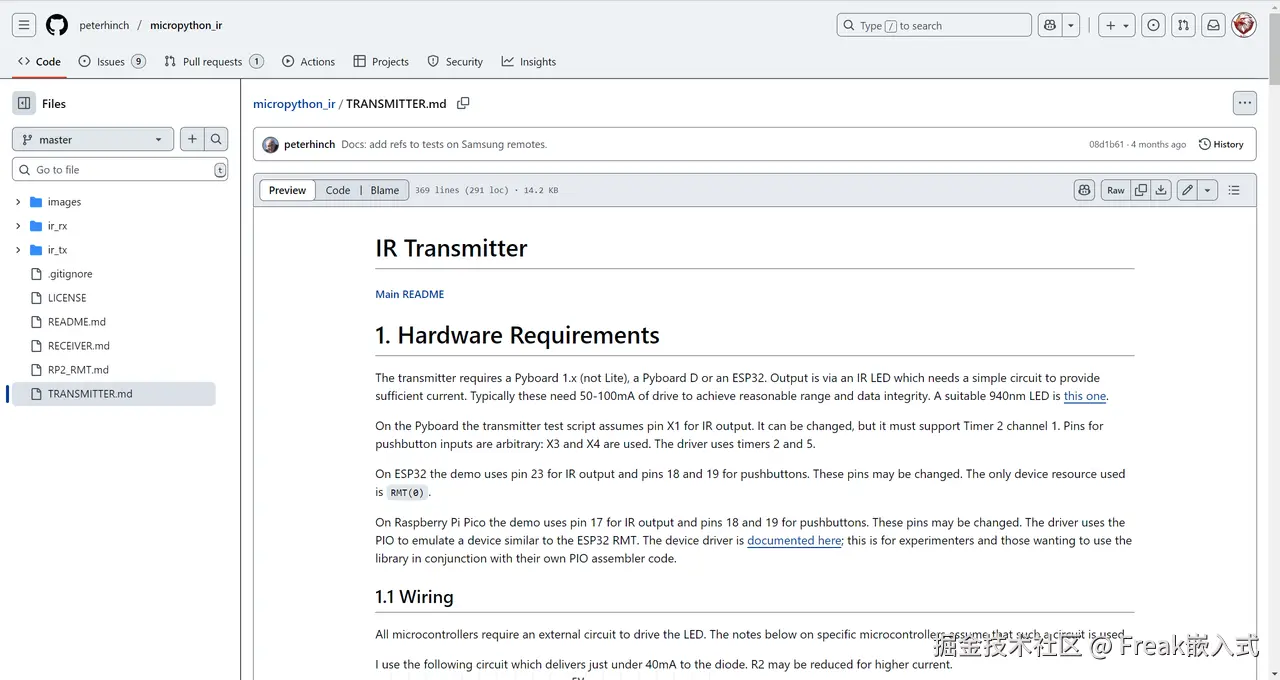Click the search files magnifier button

pyautogui.click(x=216, y=139)
